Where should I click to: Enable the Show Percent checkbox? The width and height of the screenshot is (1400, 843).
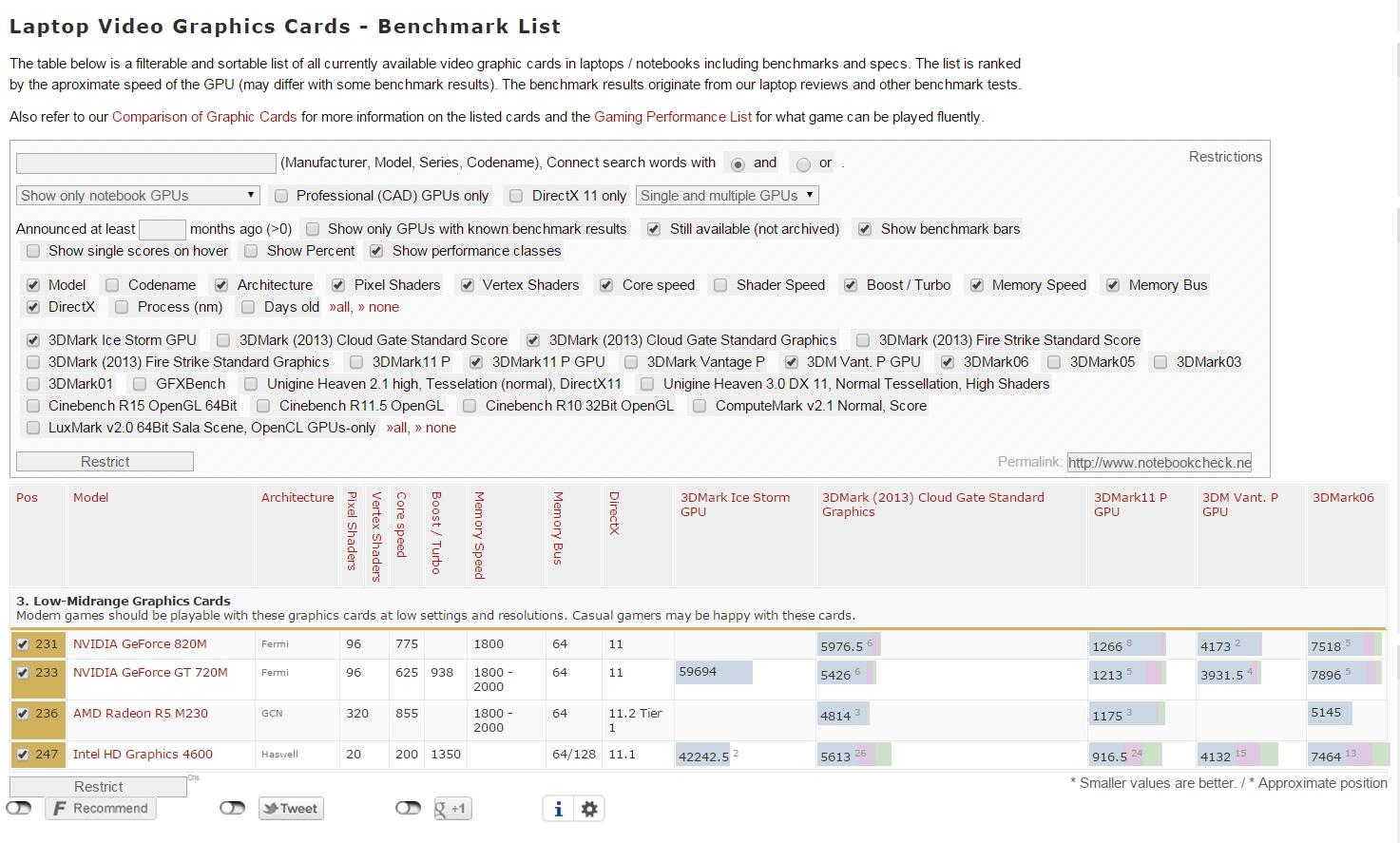coord(251,251)
